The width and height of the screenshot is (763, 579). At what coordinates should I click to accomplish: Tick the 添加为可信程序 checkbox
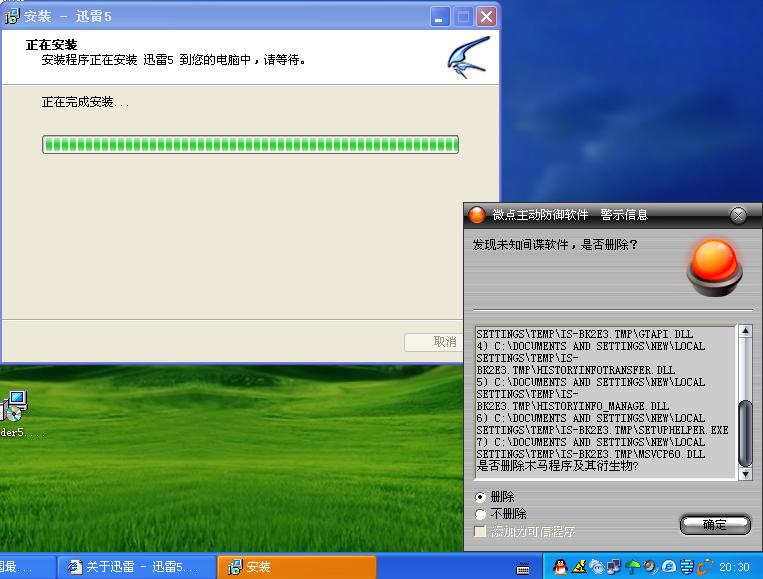[480, 531]
